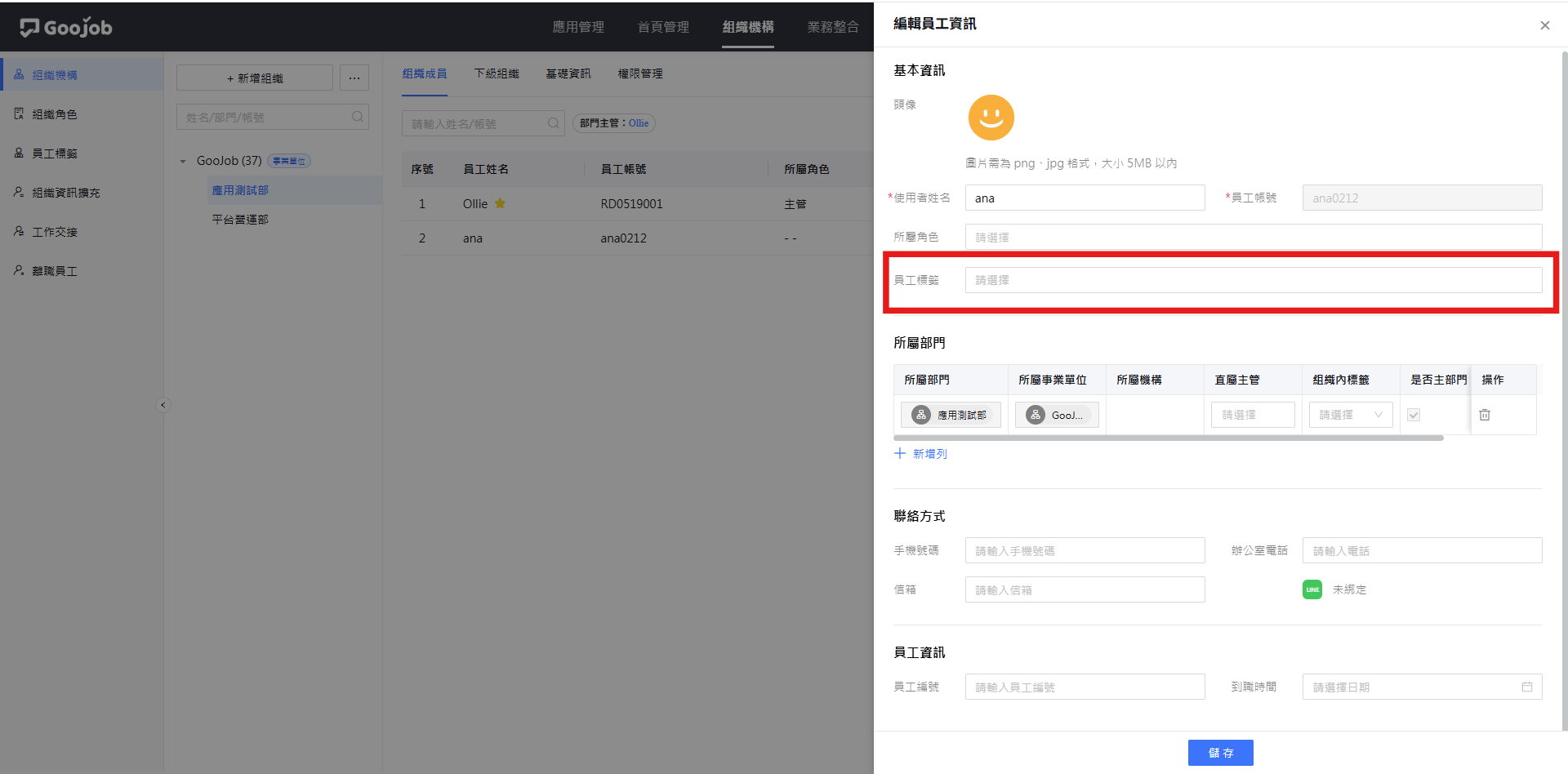1568x774 pixels.
Task: Switch to 首頁管理 top menu
Action: (x=663, y=27)
